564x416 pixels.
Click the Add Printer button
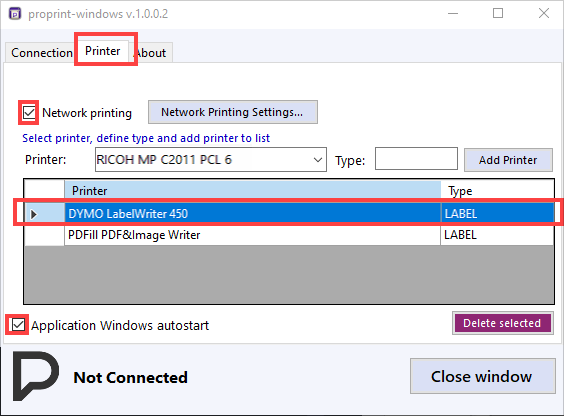pyautogui.click(x=508, y=160)
